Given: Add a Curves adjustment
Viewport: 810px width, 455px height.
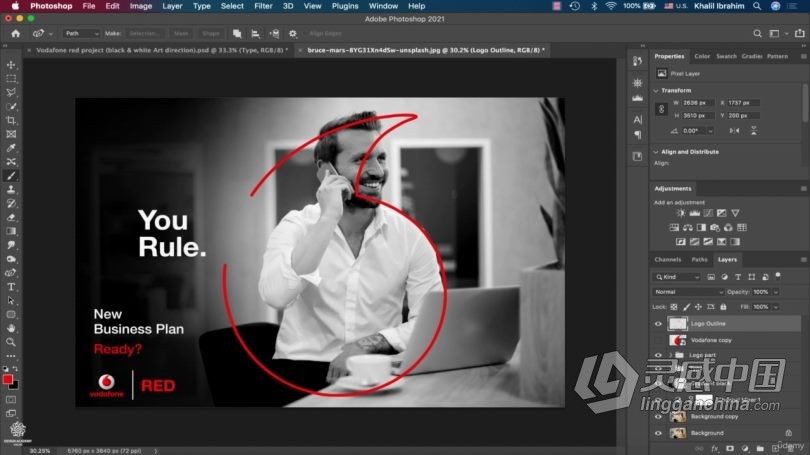Looking at the screenshot, I should tap(708, 213).
